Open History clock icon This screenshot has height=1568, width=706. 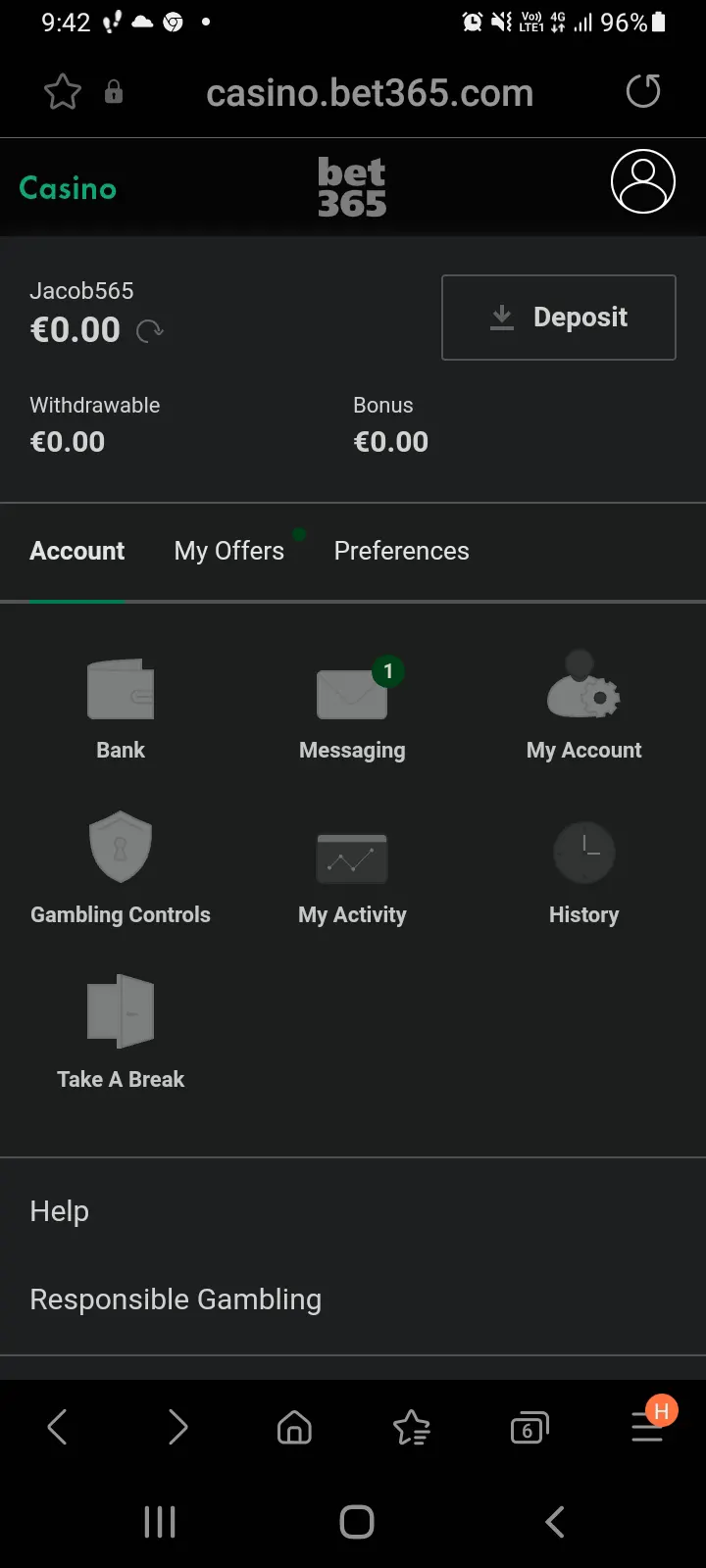click(584, 853)
